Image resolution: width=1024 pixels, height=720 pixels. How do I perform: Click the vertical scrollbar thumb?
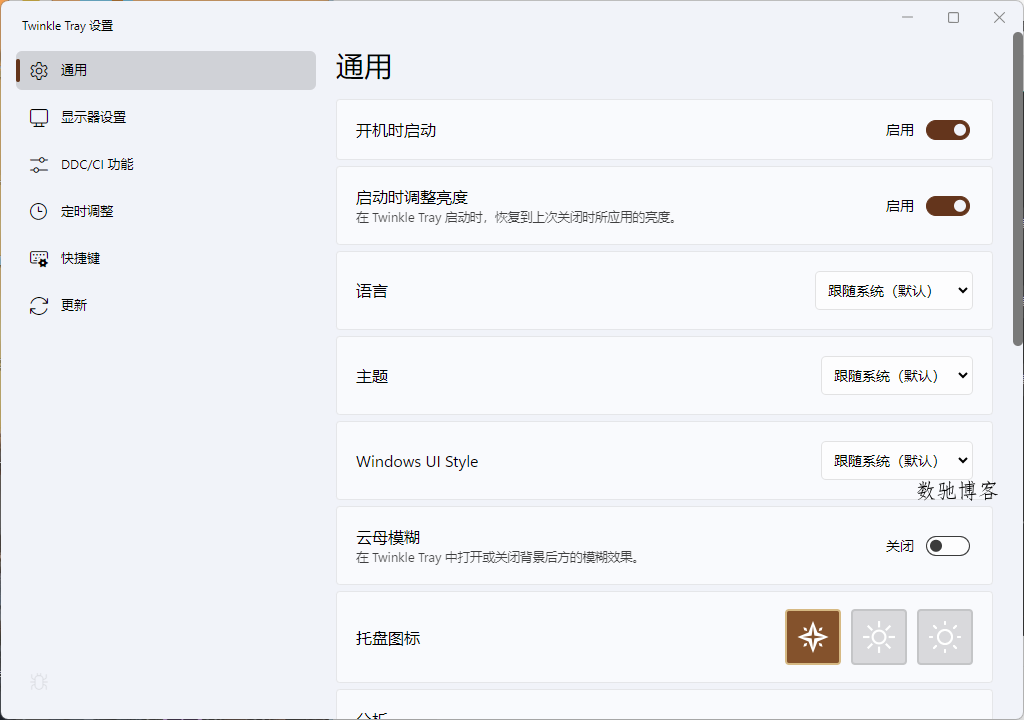[1017, 188]
